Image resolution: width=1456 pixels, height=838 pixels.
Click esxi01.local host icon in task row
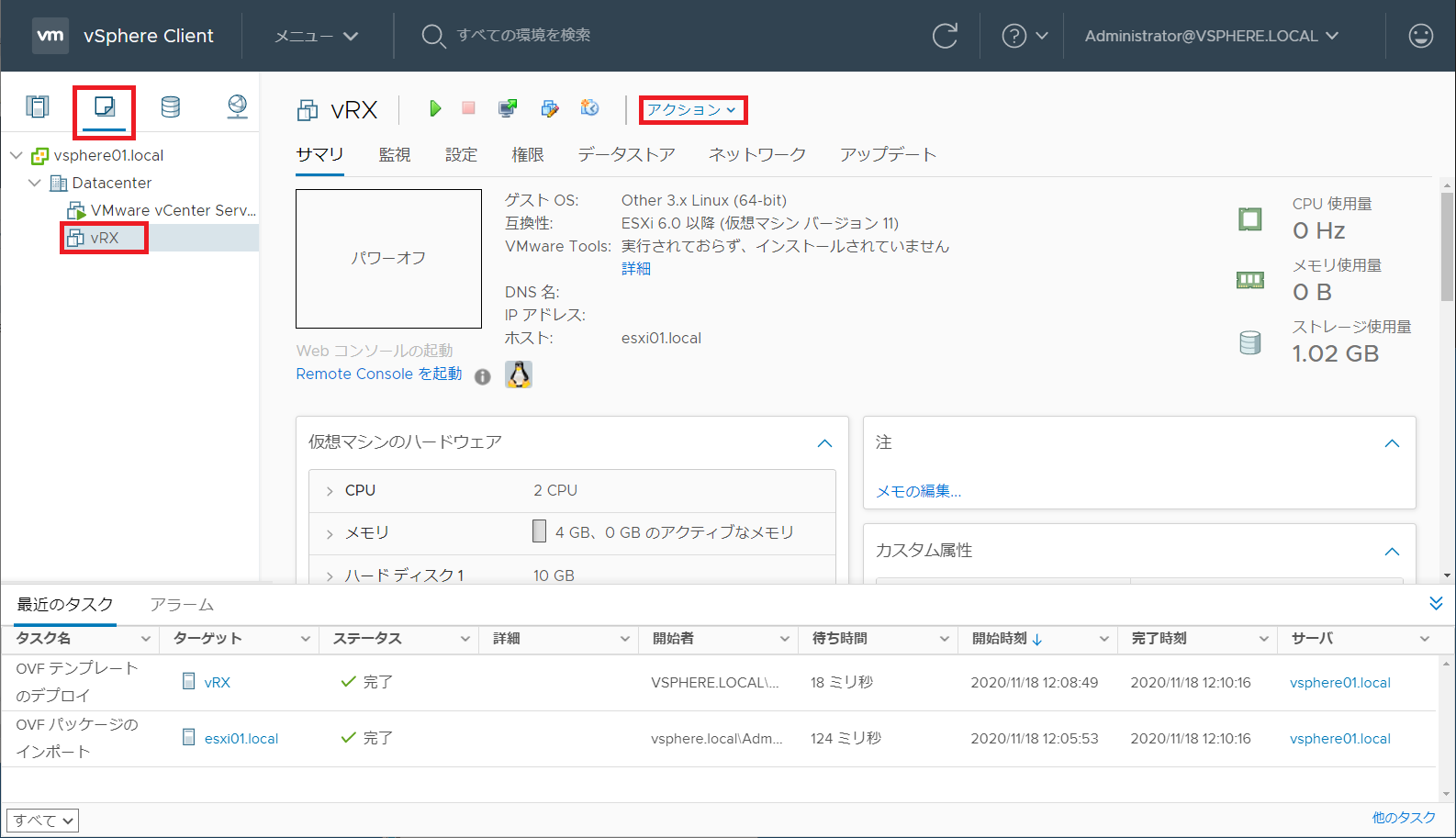pyautogui.click(x=188, y=737)
